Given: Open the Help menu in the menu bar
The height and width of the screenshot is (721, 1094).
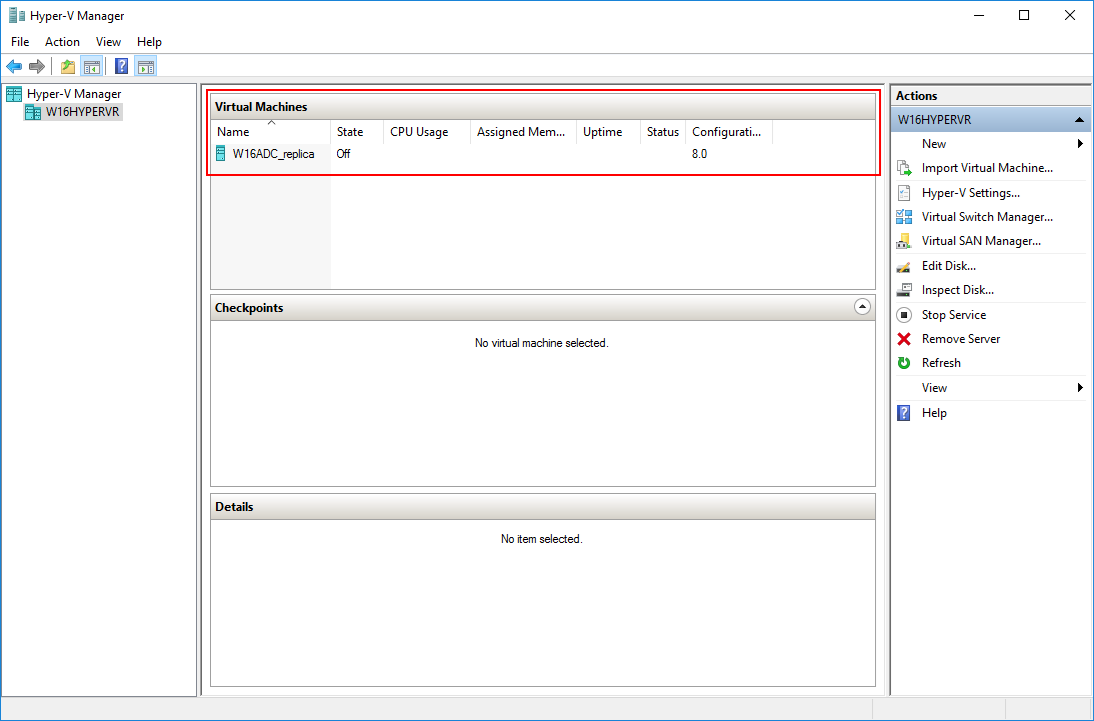Looking at the screenshot, I should tap(149, 42).
